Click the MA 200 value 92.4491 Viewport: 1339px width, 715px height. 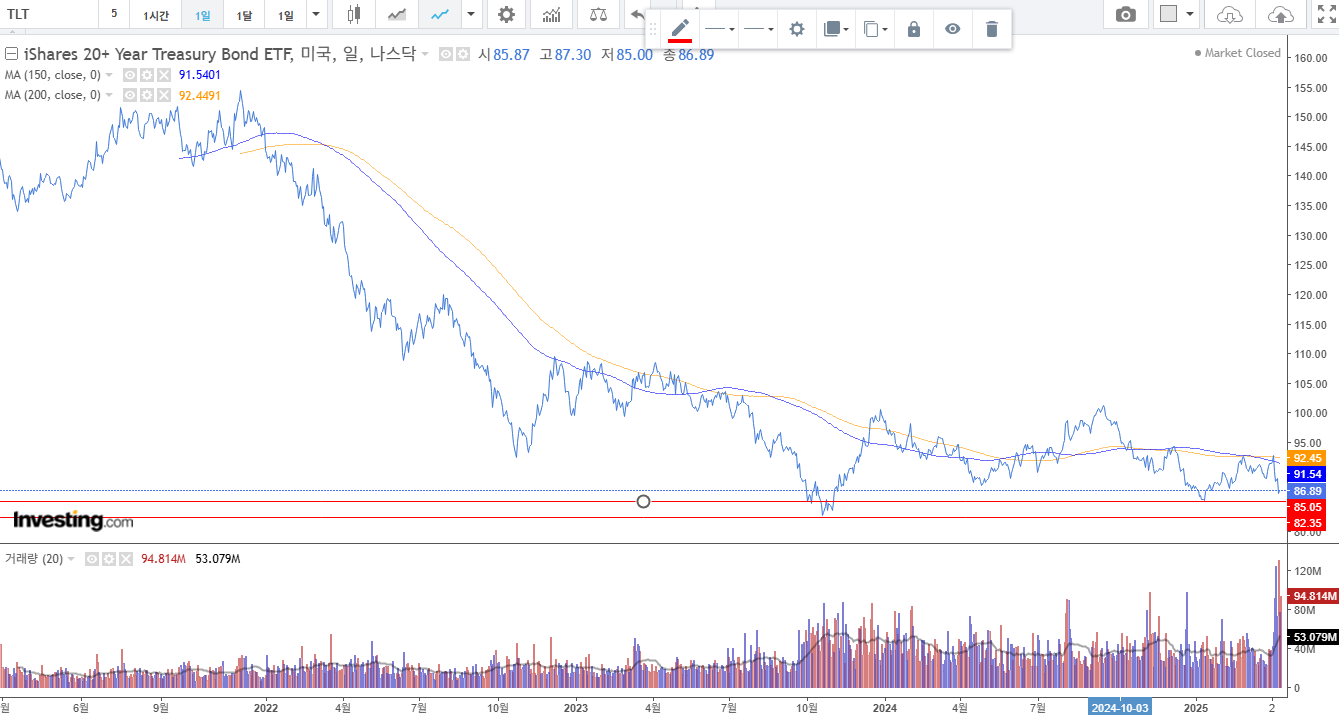[200, 95]
